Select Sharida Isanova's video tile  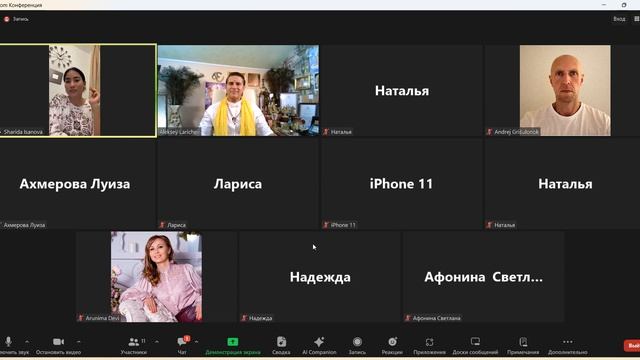click(x=78, y=90)
